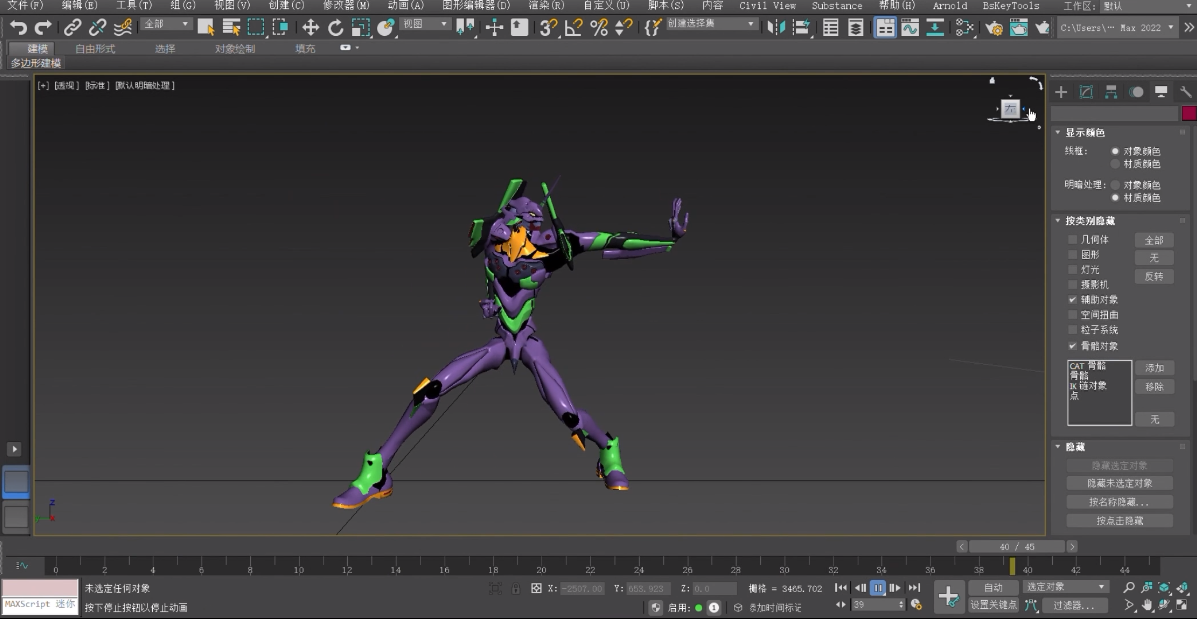Check the 几何体 hide checkbox

point(1073,240)
